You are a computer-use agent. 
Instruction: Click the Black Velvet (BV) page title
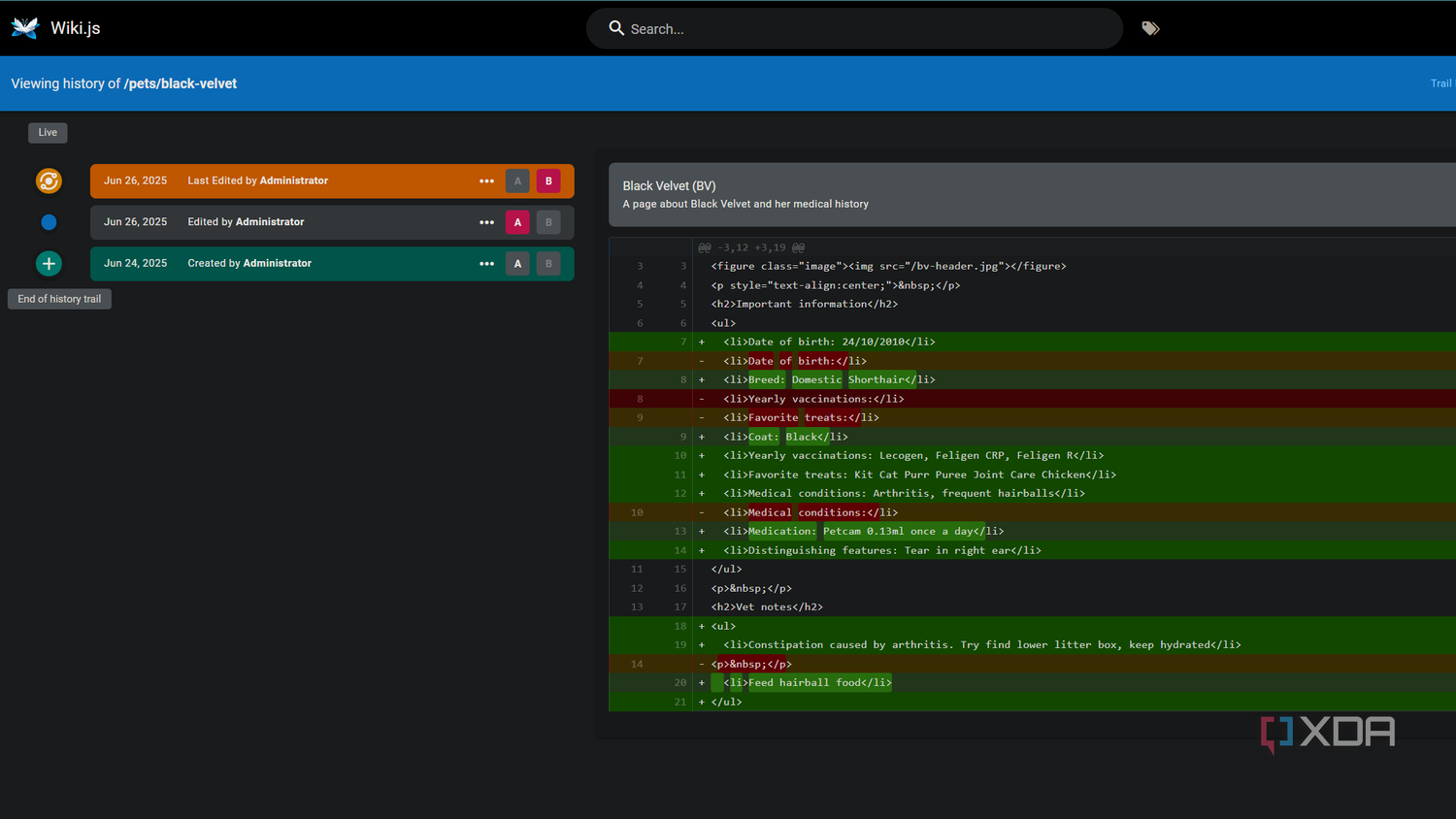[669, 185]
